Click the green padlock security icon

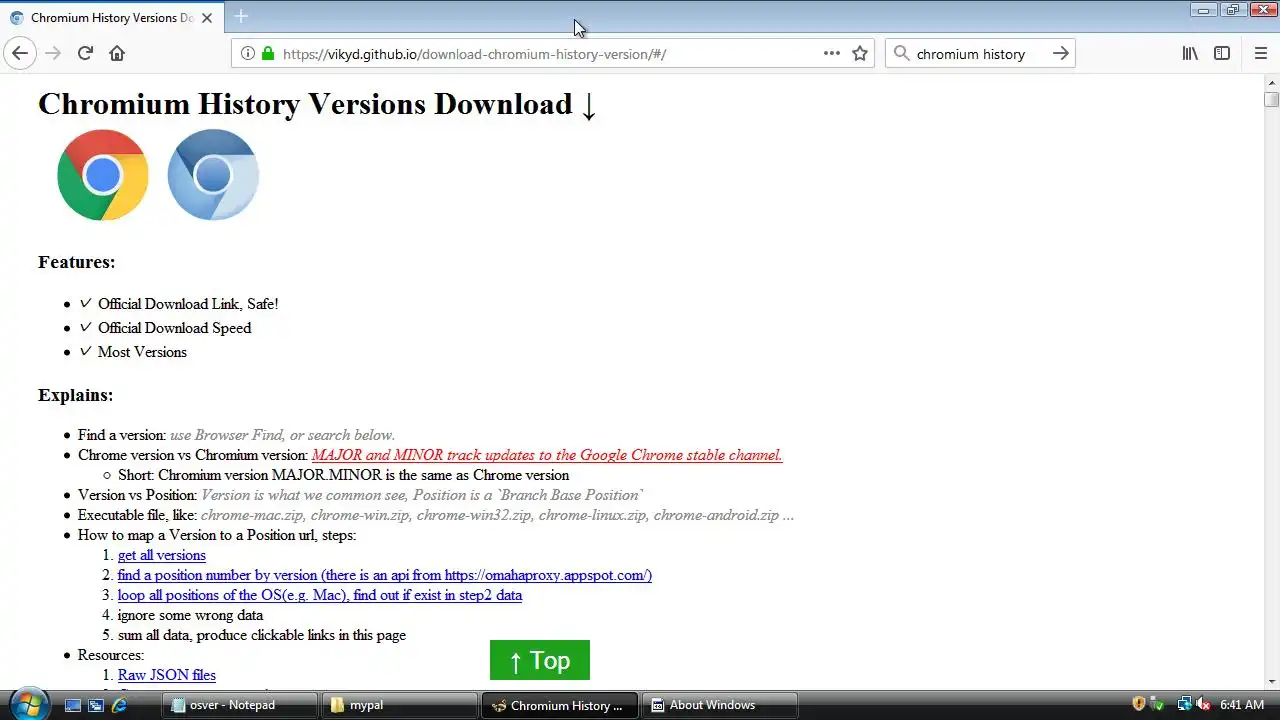tap(268, 53)
